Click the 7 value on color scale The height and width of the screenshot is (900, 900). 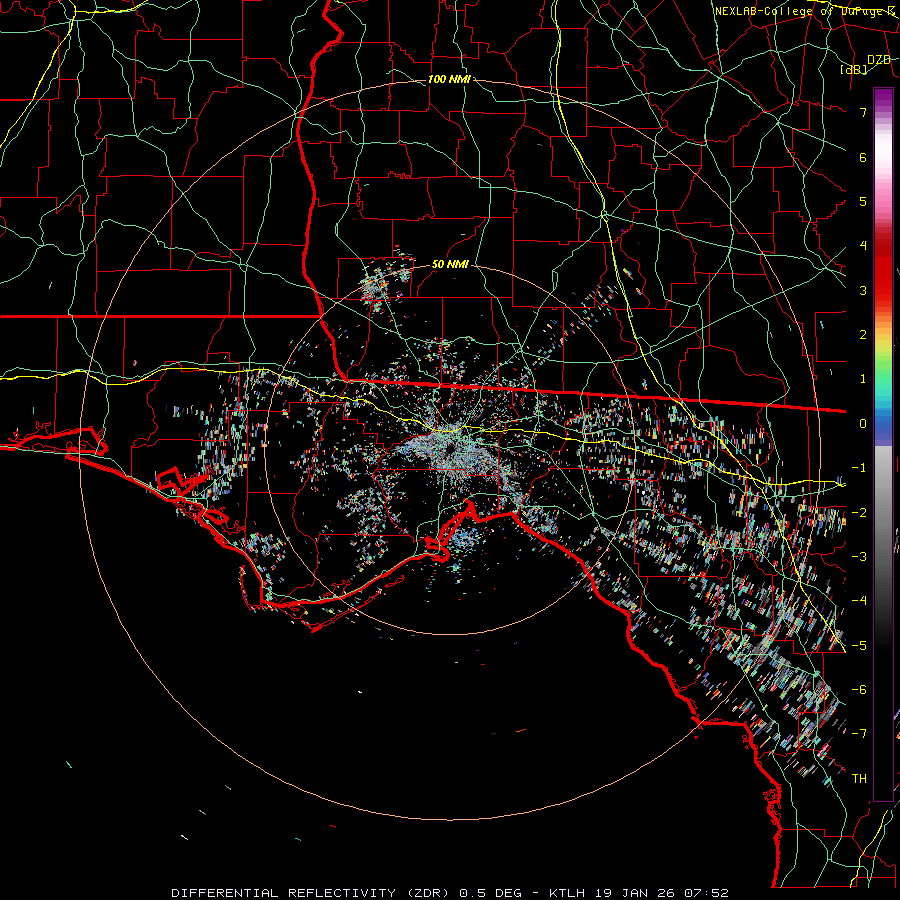point(863,112)
